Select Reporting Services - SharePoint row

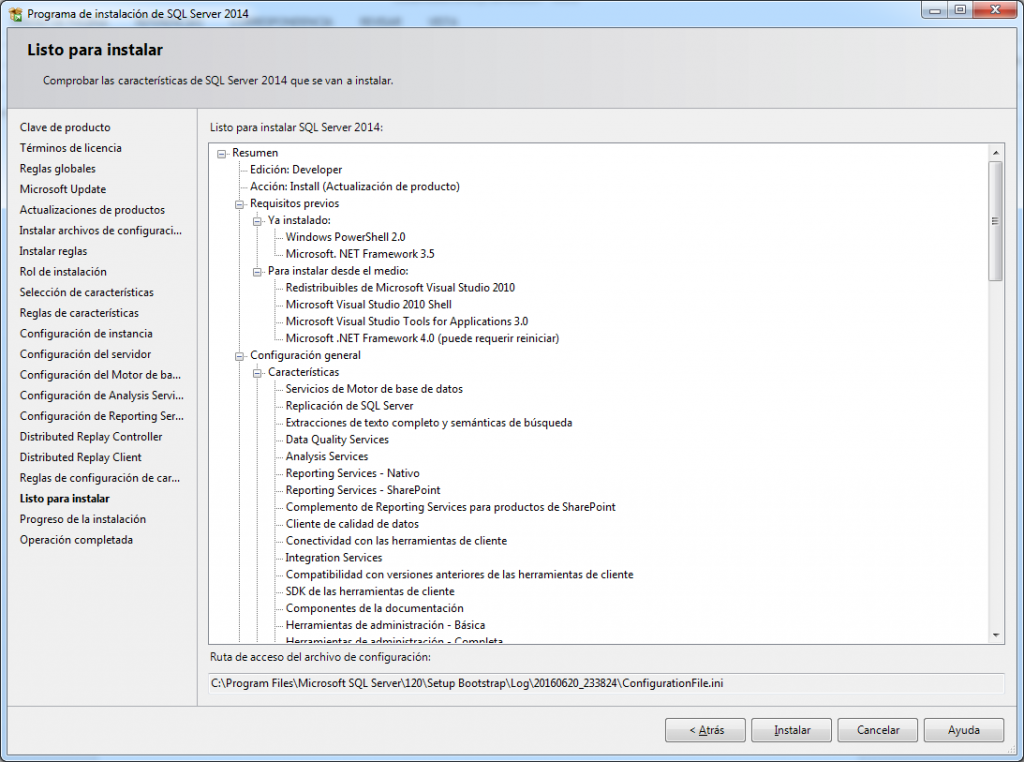363,490
